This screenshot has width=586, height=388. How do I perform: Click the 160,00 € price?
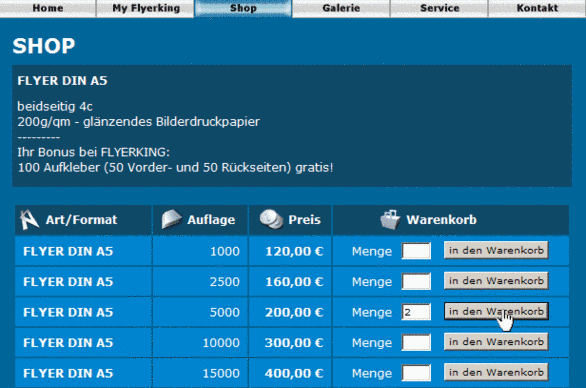[x=294, y=282]
